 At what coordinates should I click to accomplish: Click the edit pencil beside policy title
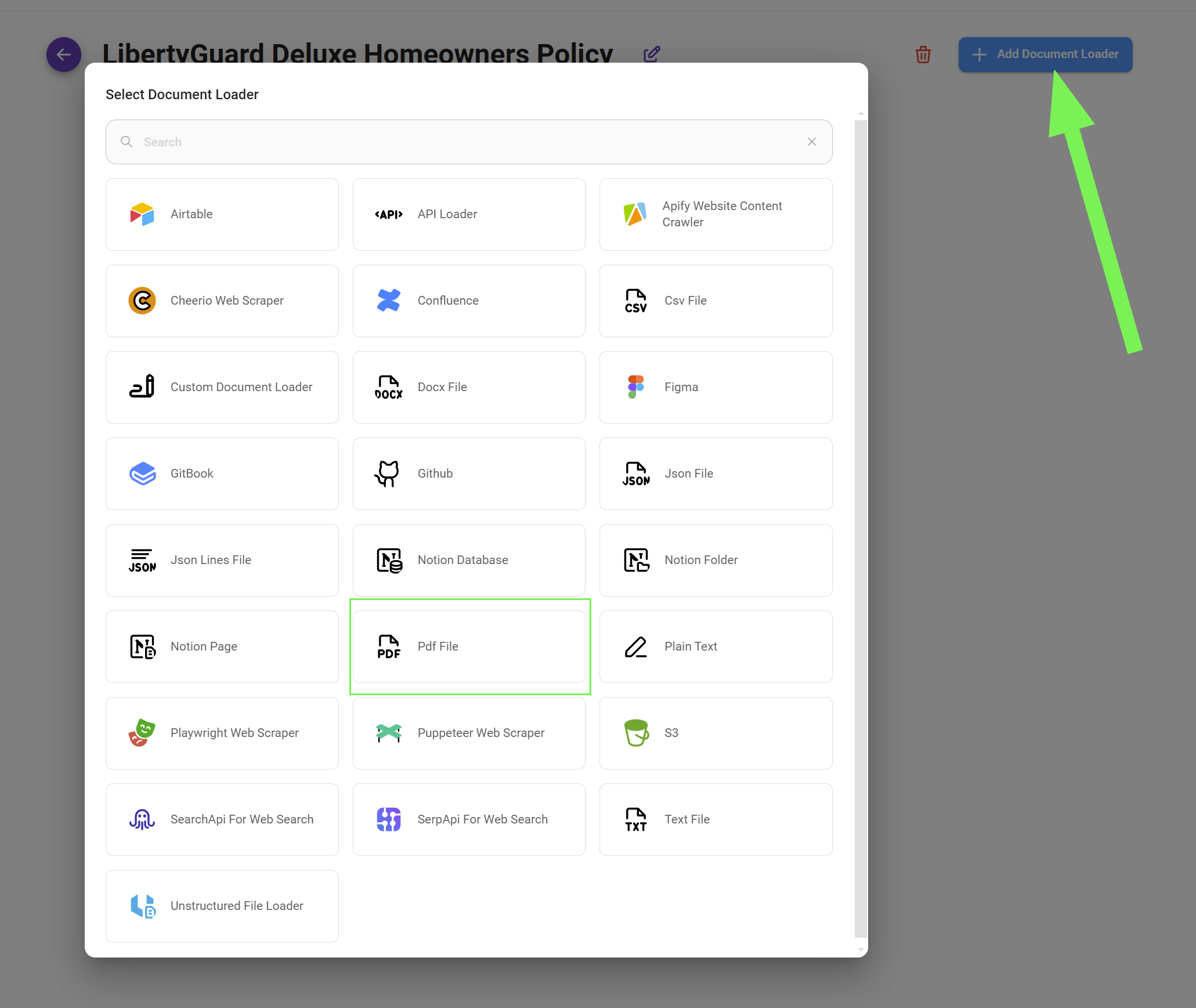coord(652,54)
